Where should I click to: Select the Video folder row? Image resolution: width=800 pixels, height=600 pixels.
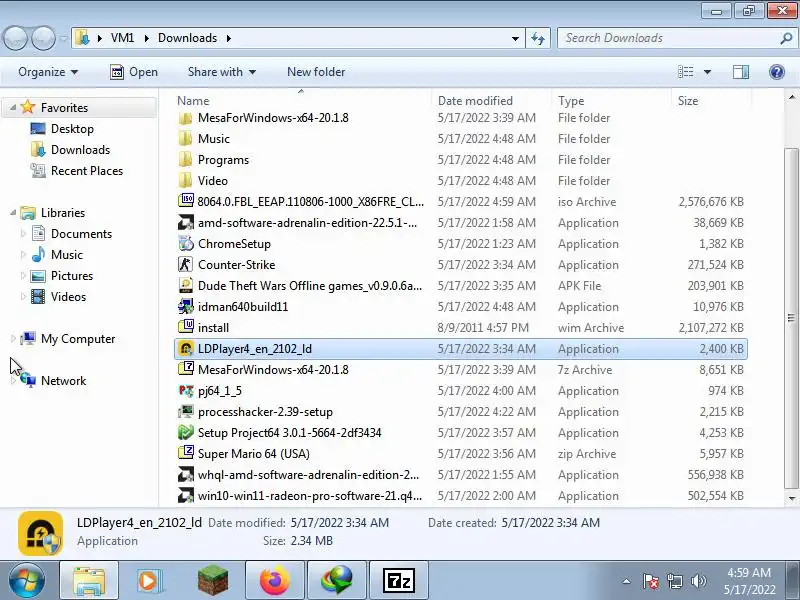[x=461, y=181]
